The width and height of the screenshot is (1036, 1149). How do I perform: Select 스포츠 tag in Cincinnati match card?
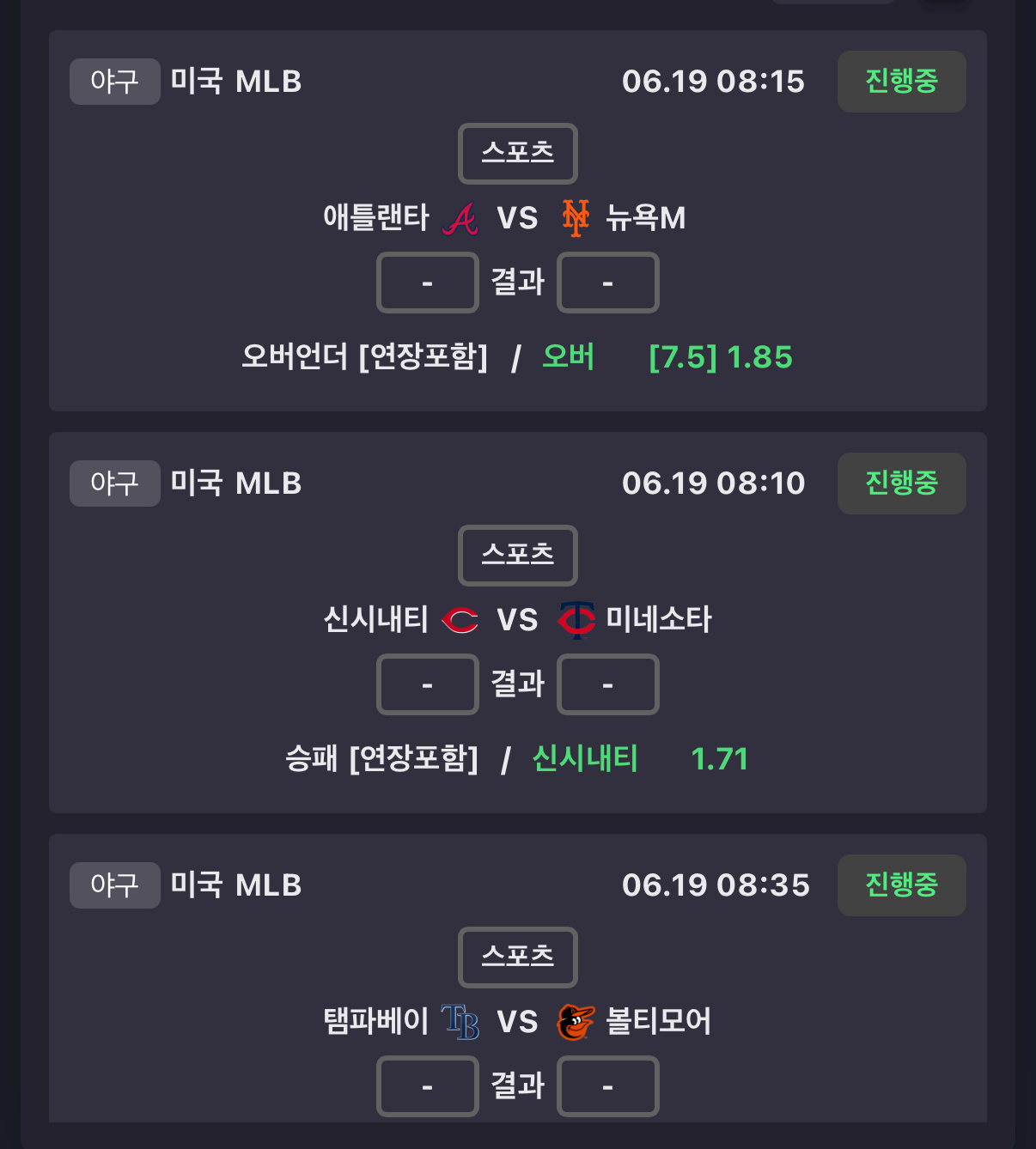coord(518,556)
